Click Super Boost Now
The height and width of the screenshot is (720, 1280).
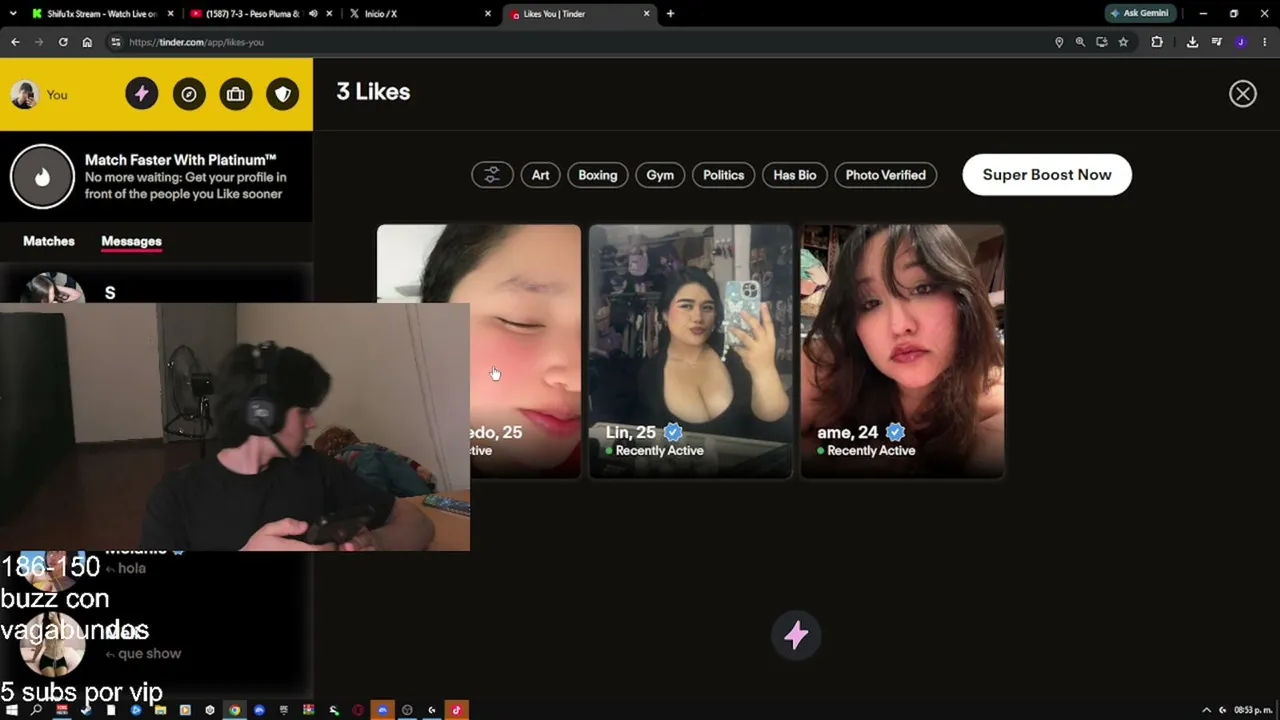(x=1047, y=175)
